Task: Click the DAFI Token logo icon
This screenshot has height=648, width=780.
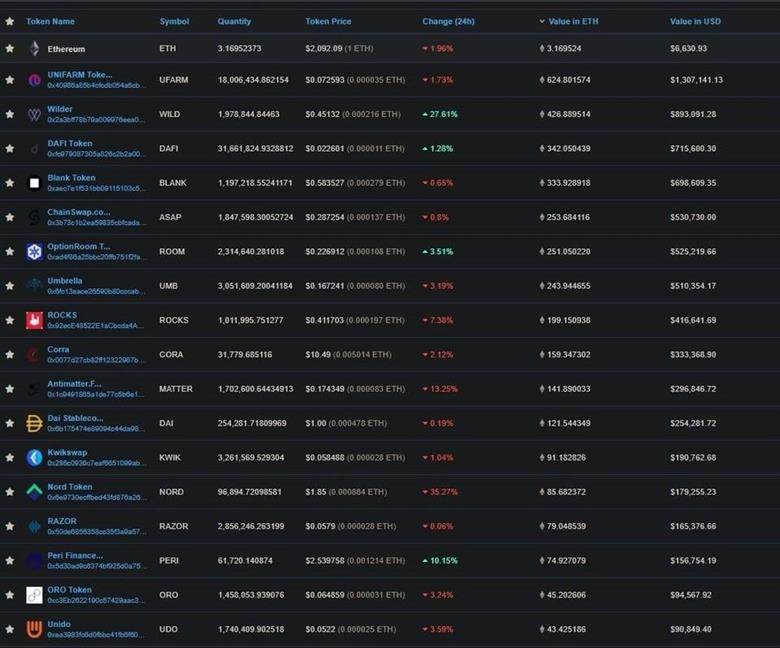Action: coord(34,149)
